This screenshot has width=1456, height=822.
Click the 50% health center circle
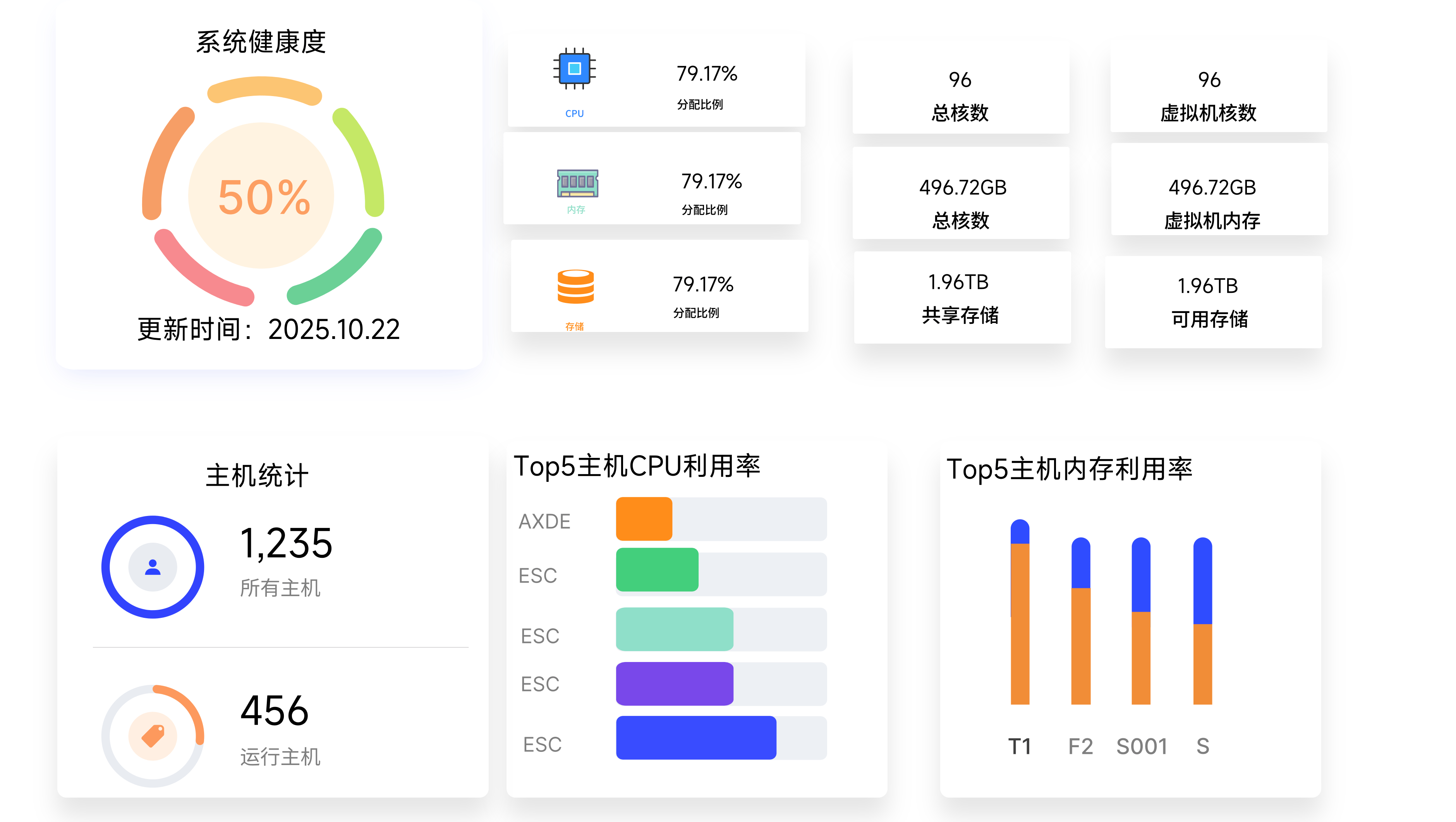pyautogui.click(x=262, y=196)
